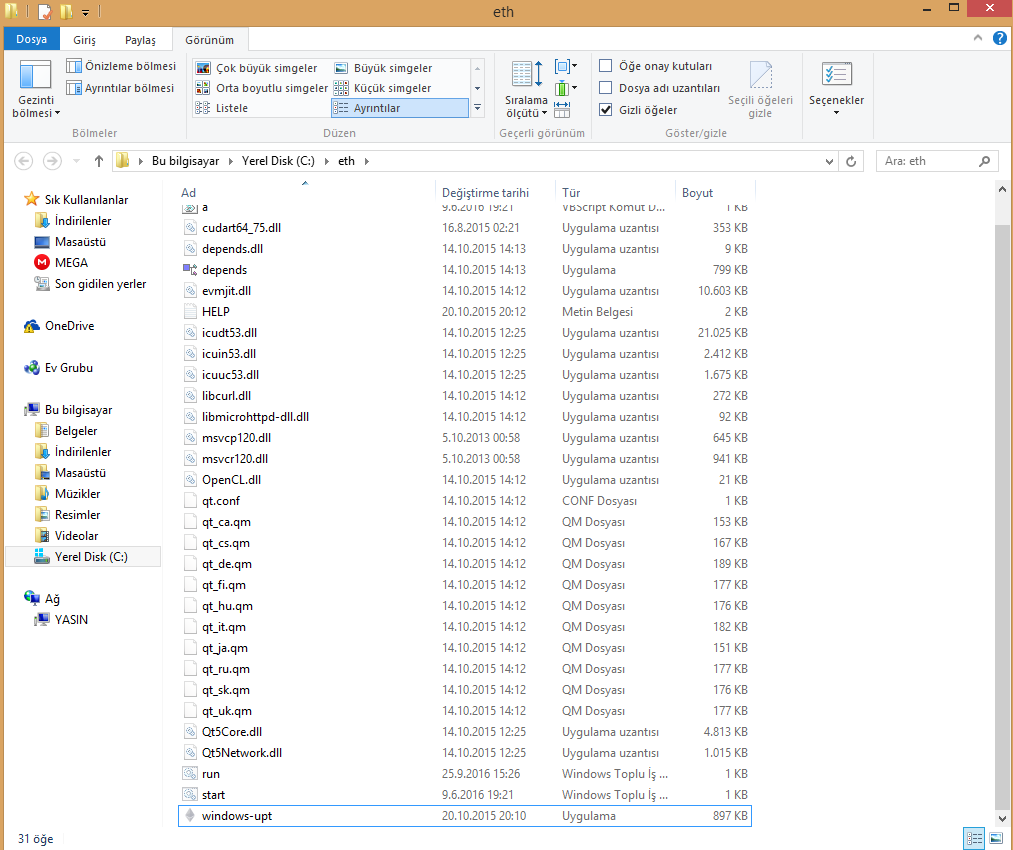Expand the address bar history dropdown
The width and height of the screenshot is (1013, 850).
(x=829, y=161)
